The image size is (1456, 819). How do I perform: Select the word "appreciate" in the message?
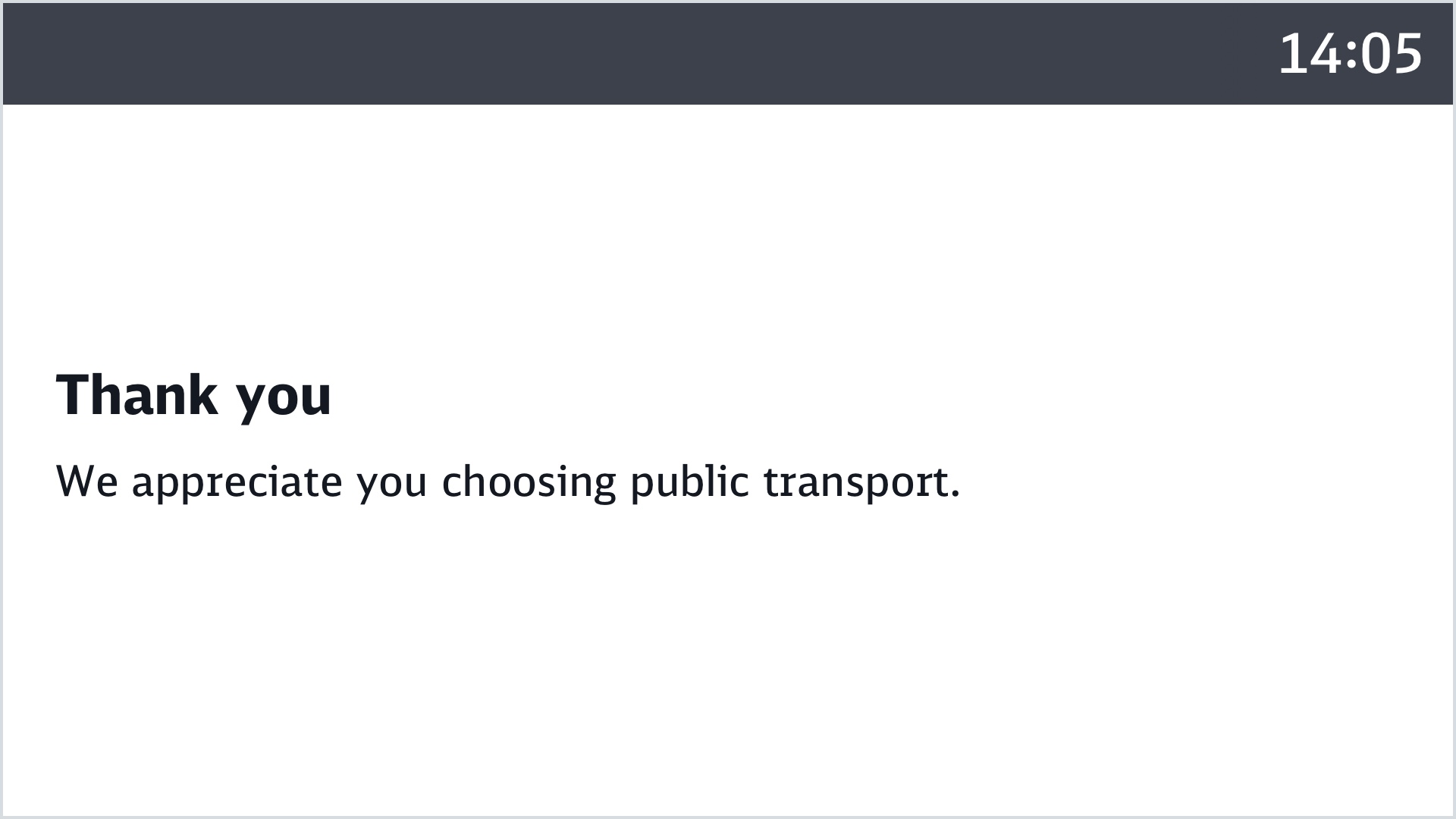coord(237,483)
